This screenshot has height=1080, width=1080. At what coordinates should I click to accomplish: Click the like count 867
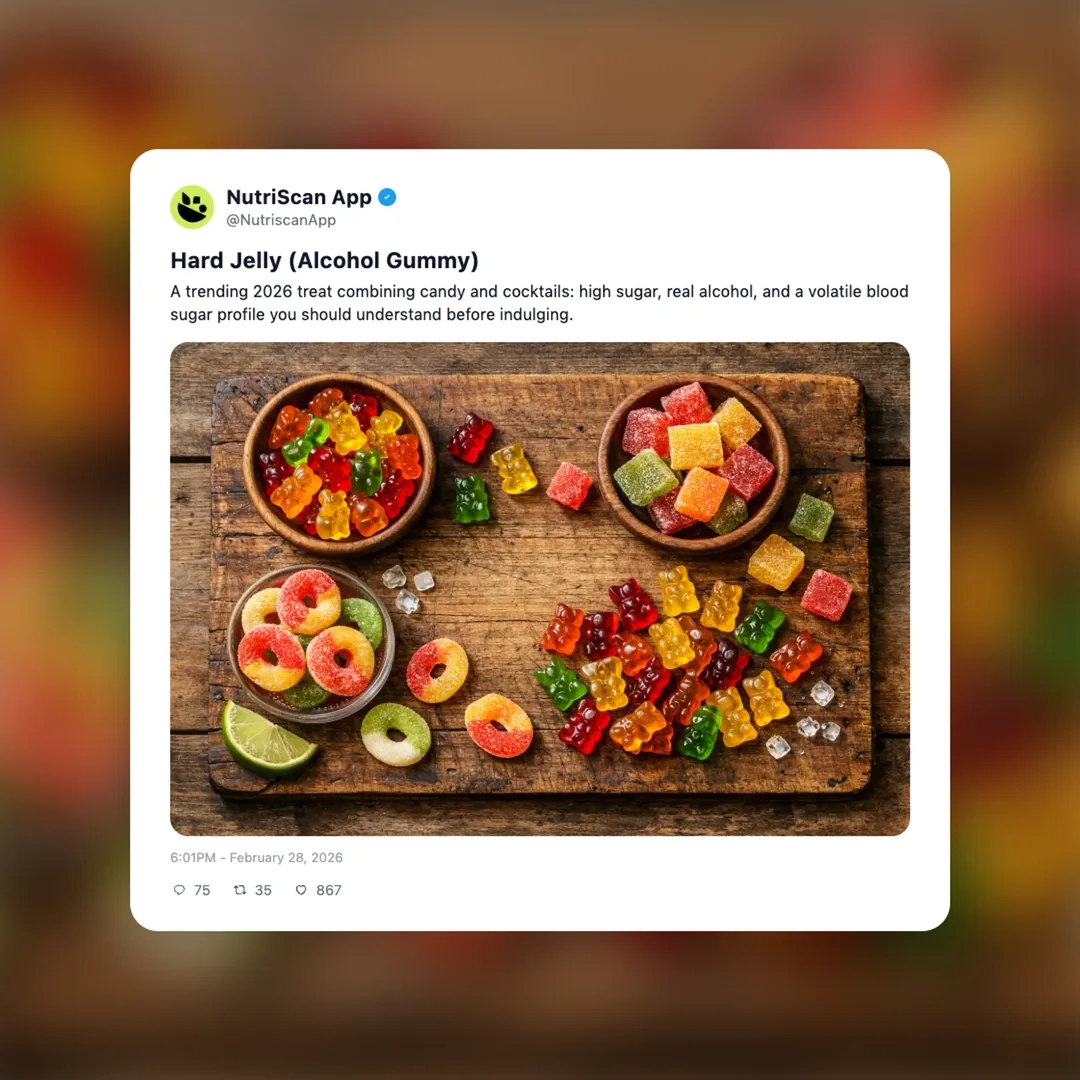point(329,890)
